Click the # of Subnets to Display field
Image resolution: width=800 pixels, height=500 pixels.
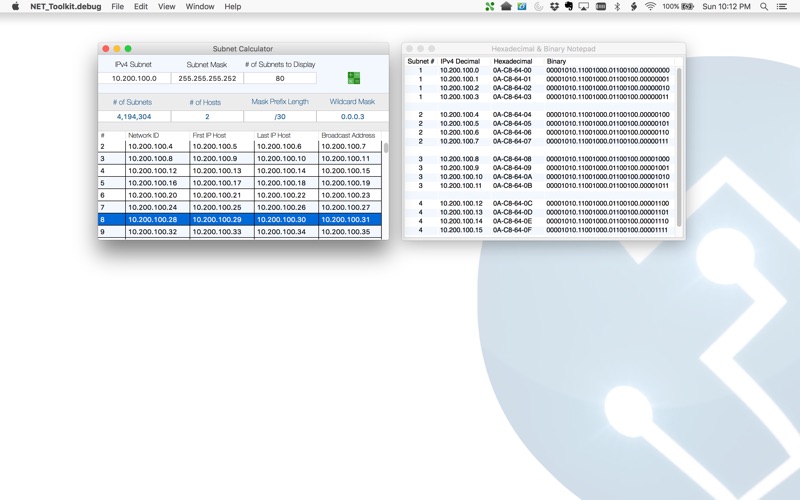pos(280,78)
